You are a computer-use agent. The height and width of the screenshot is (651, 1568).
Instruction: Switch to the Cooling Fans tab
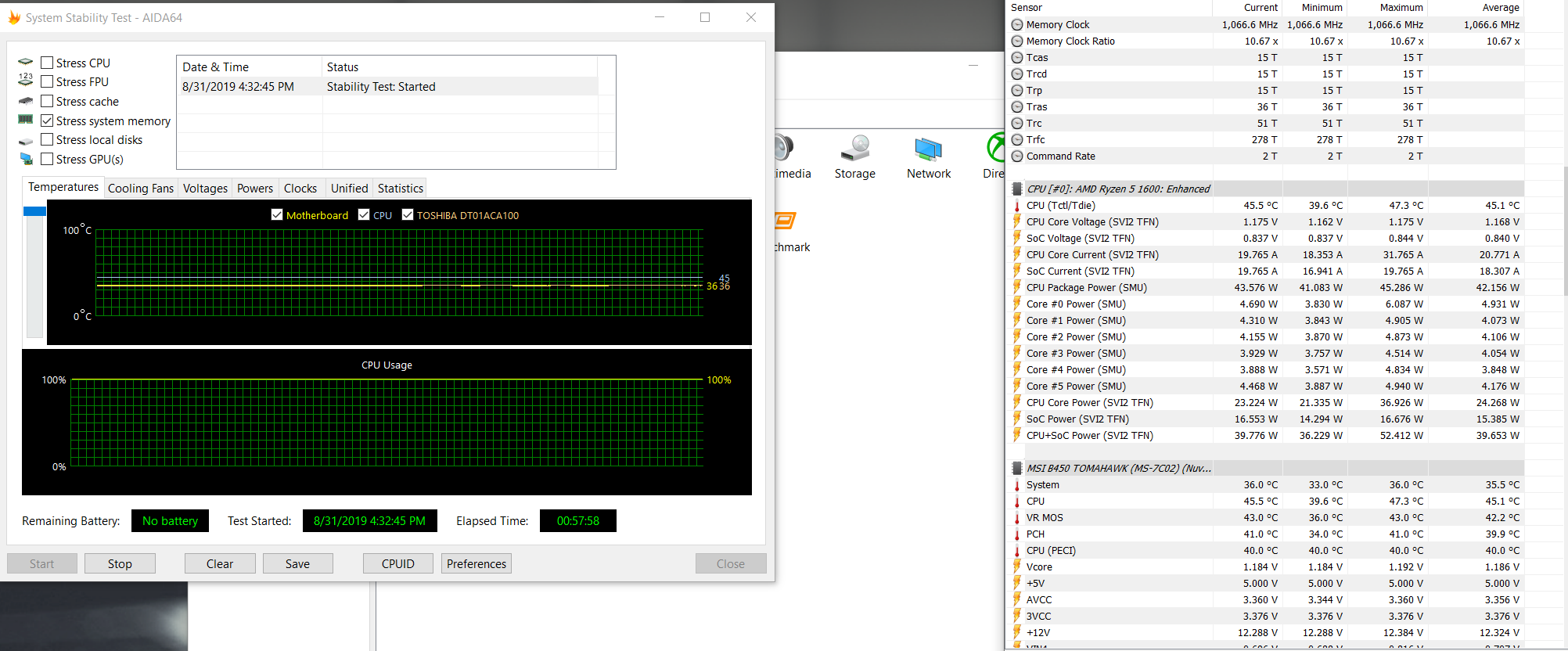[141, 189]
